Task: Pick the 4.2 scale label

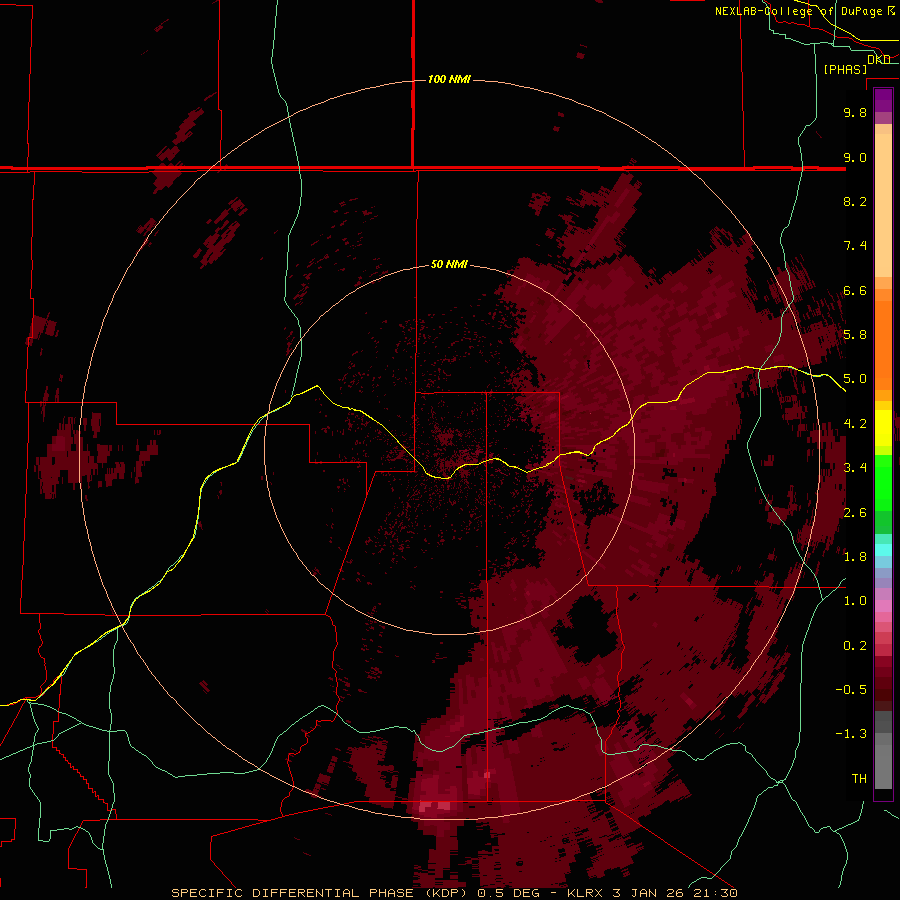Action: (x=855, y=424)
